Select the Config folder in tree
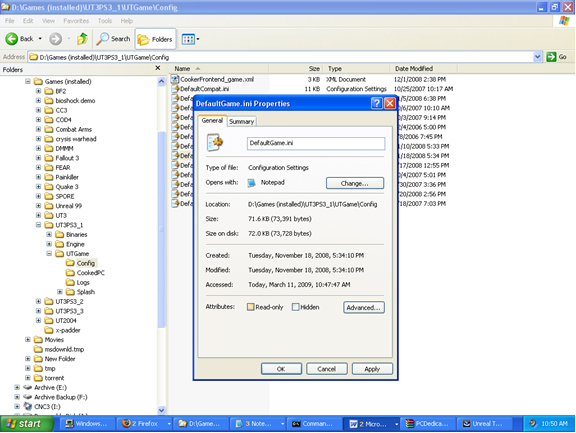This screenshot has height=433, width=576. [x=86, y=263]
